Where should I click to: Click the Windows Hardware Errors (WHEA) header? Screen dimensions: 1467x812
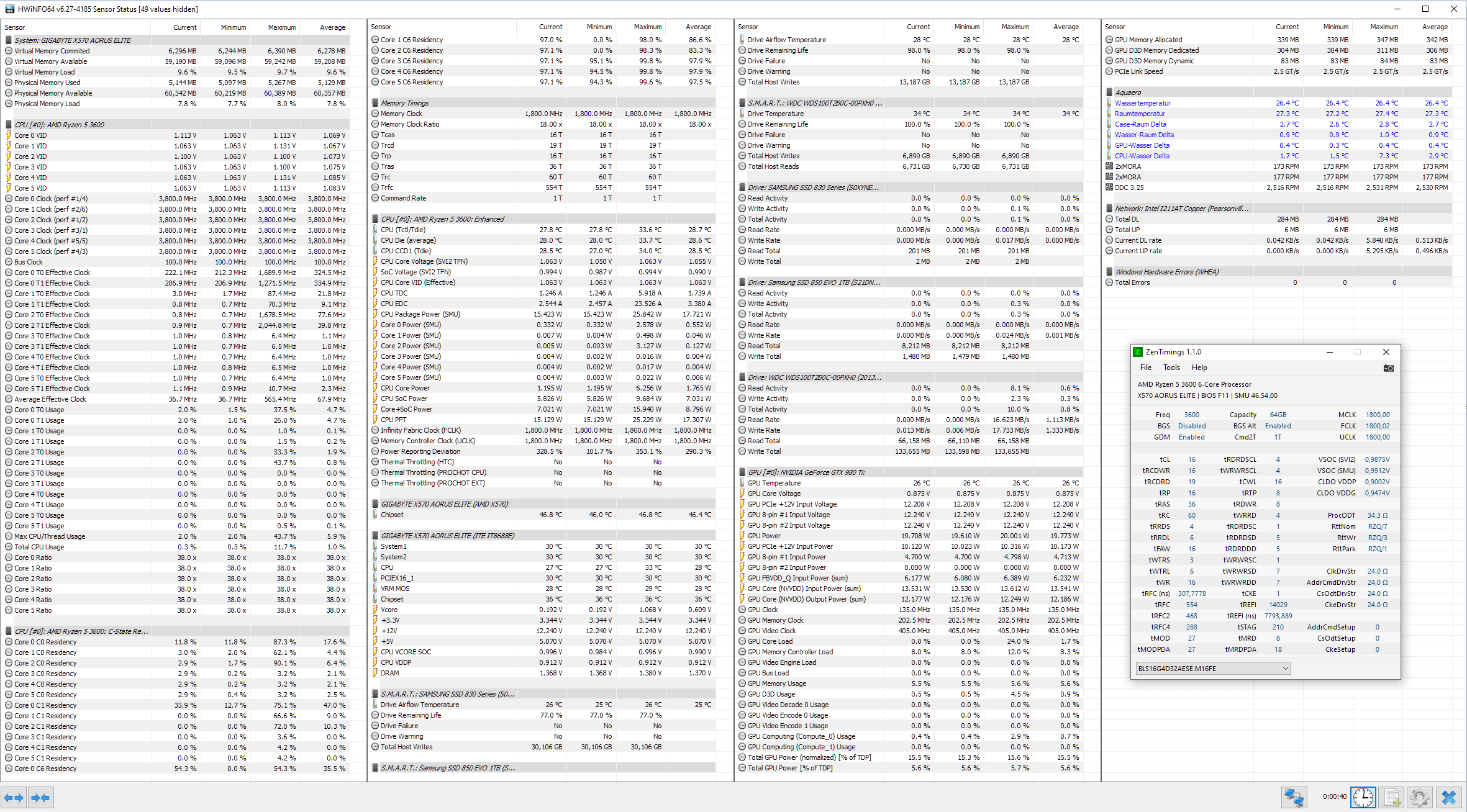(1166, 272)
